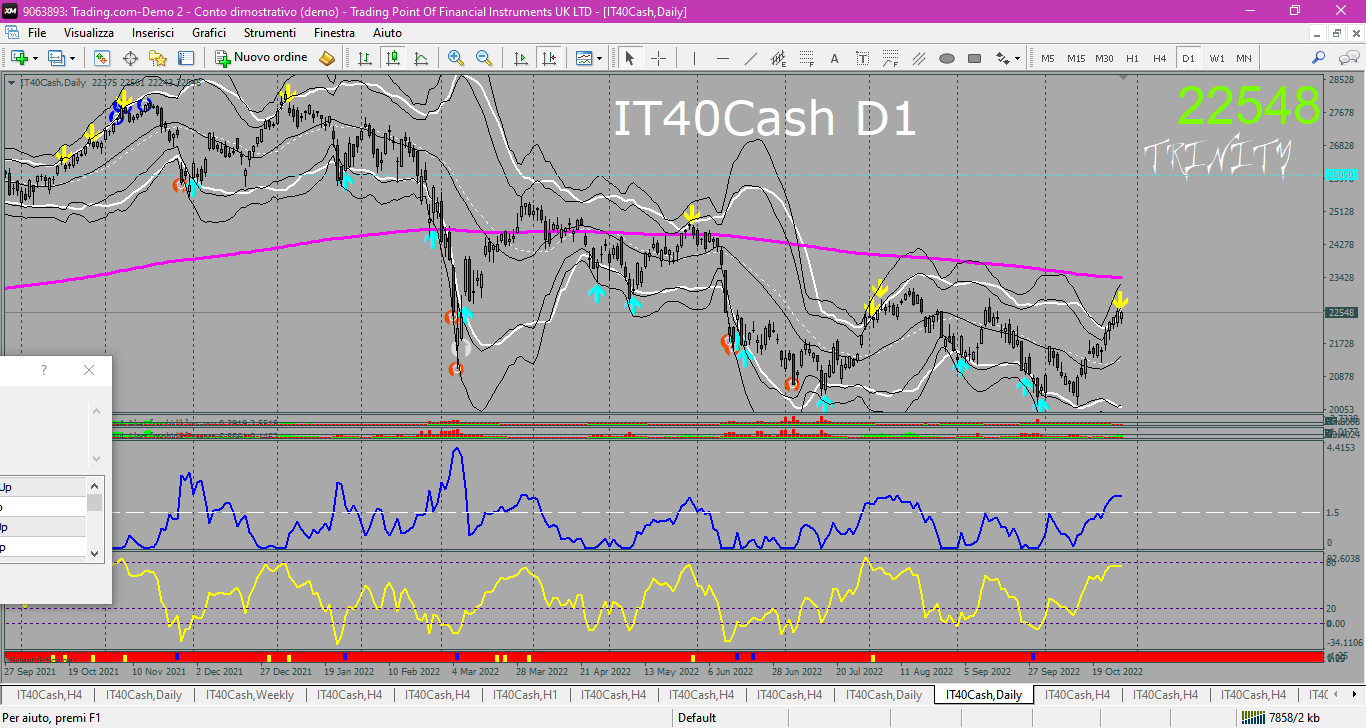Open the File menu
The height and width of the screenshot is (728, 1366).
(x=37, y=33)
